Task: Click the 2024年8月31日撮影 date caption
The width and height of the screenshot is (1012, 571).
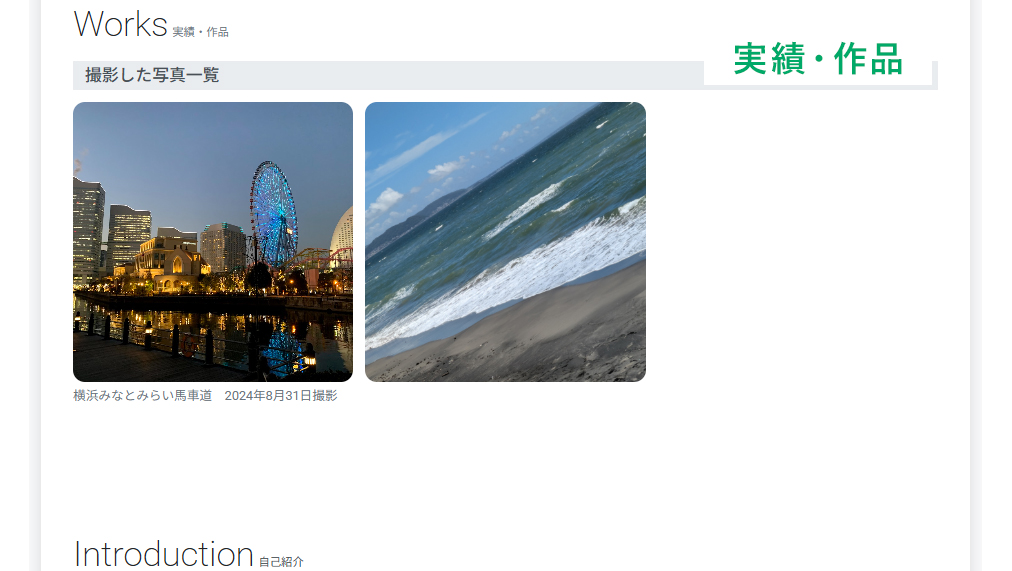Action: 281,396
